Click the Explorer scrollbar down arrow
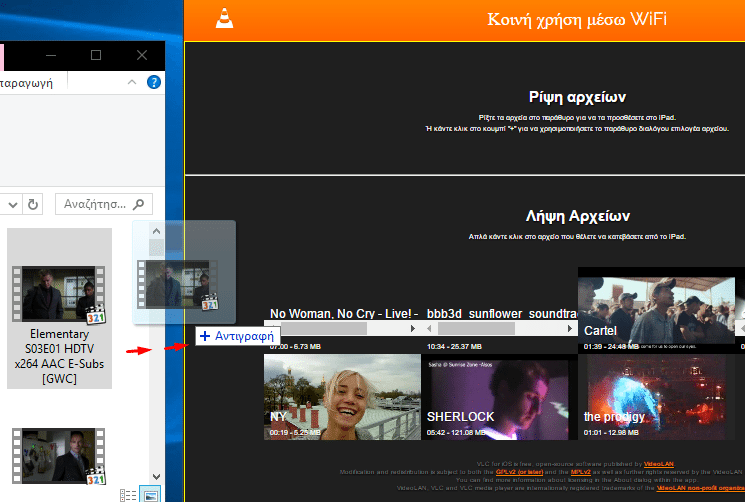This screenshot has width=745, height=502. click(156, 476)
